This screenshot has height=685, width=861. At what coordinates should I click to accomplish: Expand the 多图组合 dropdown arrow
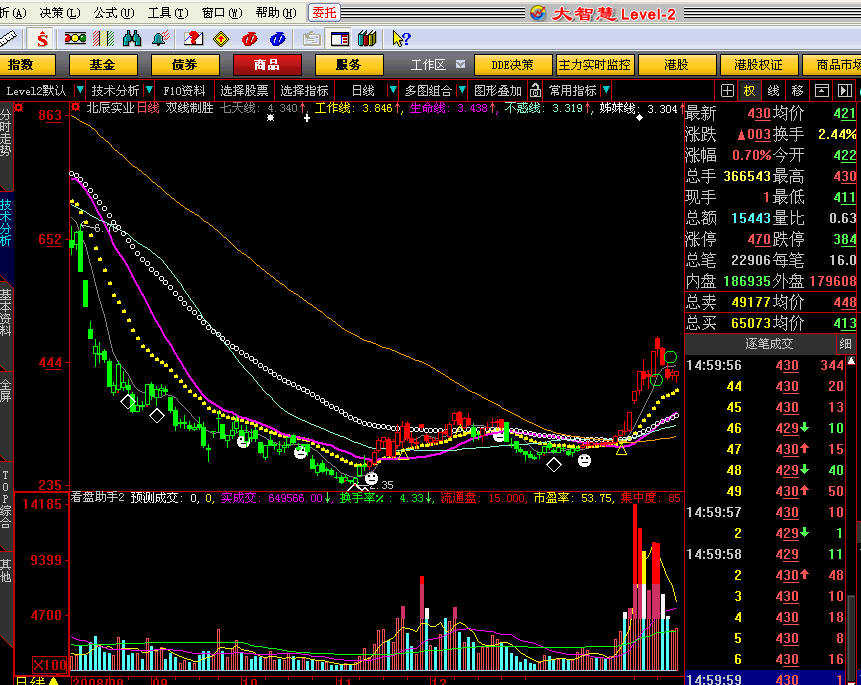pos(462,90)
